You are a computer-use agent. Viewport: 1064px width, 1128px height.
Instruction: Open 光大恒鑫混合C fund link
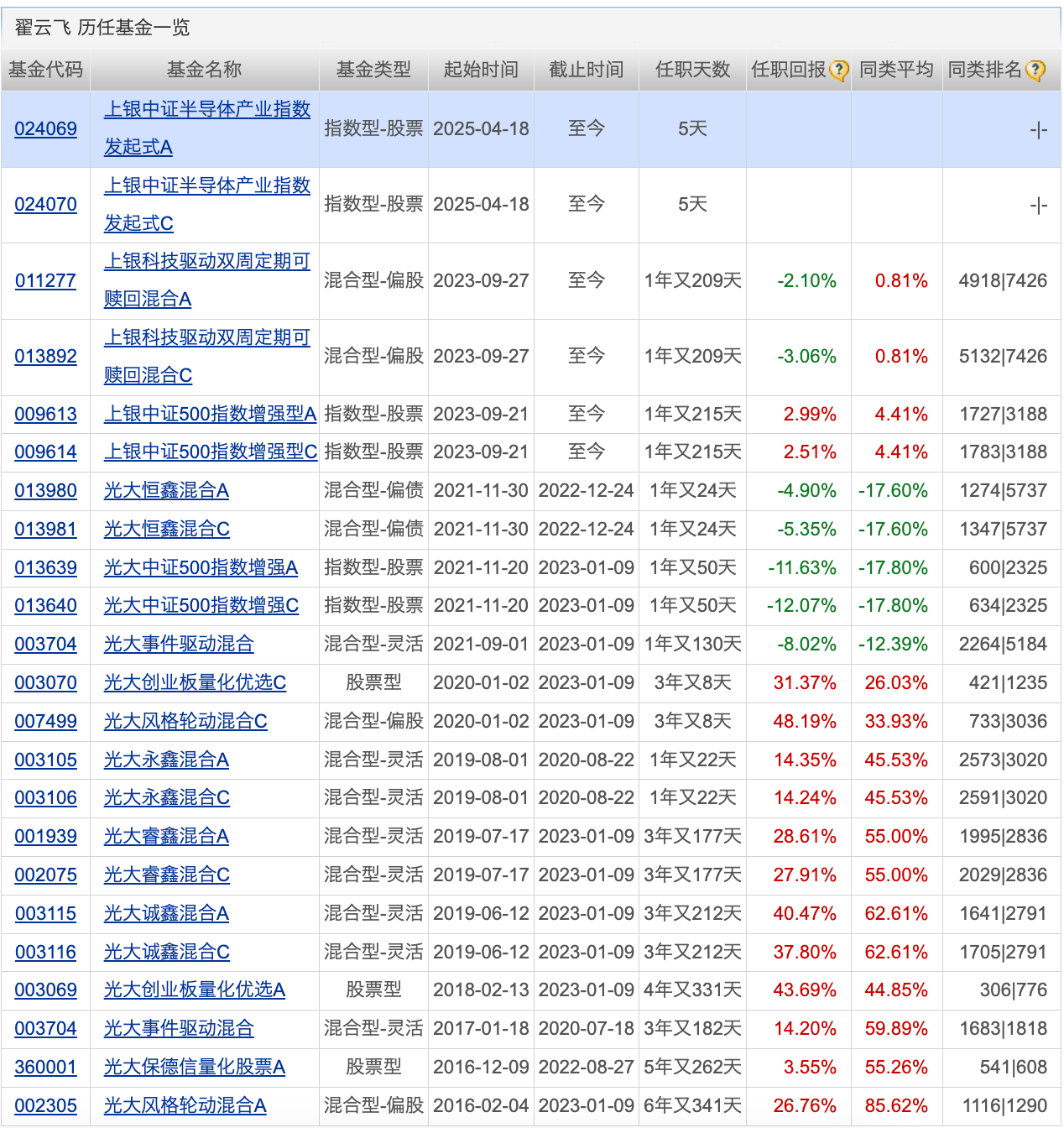167,529
